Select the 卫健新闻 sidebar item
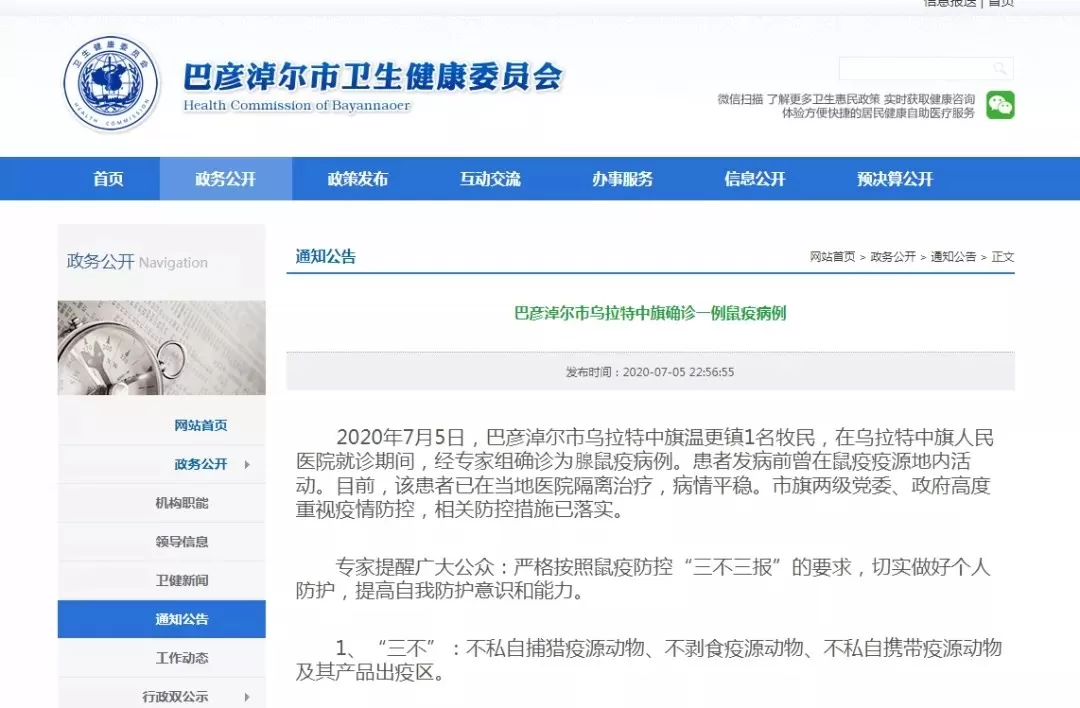This screenshot has height=708, width=1080. pos(182,581)
